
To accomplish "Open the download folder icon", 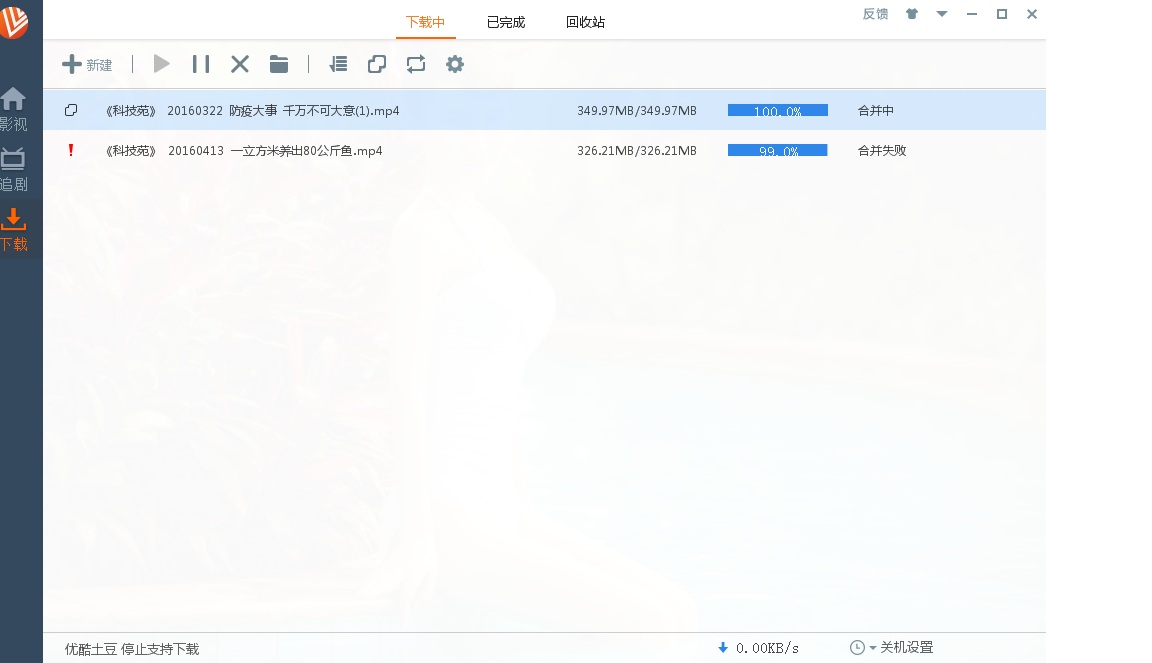I will 279,64.
